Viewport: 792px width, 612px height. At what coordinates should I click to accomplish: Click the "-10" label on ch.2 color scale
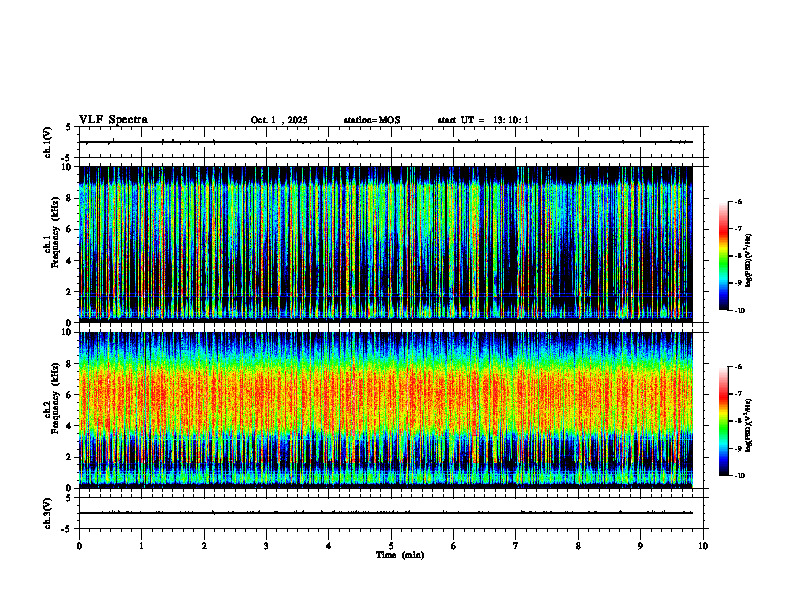[x=740, y=476]
